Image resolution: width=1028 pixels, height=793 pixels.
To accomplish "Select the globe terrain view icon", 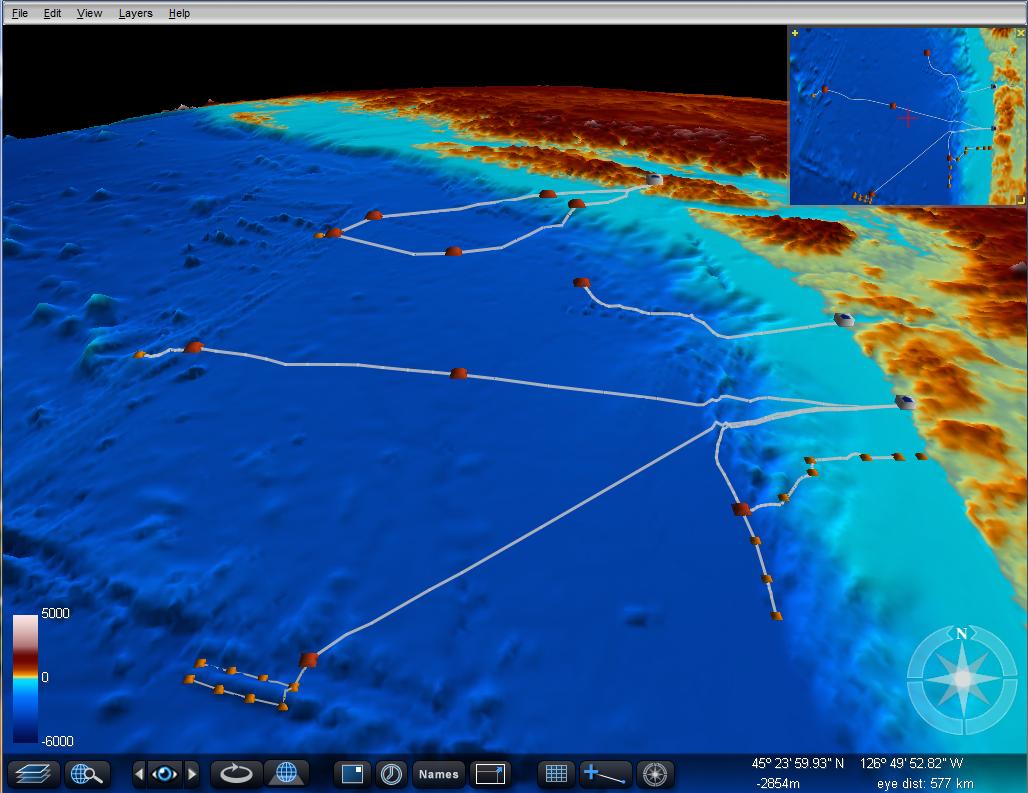I will pyautogui.click(x=286, y=773).
